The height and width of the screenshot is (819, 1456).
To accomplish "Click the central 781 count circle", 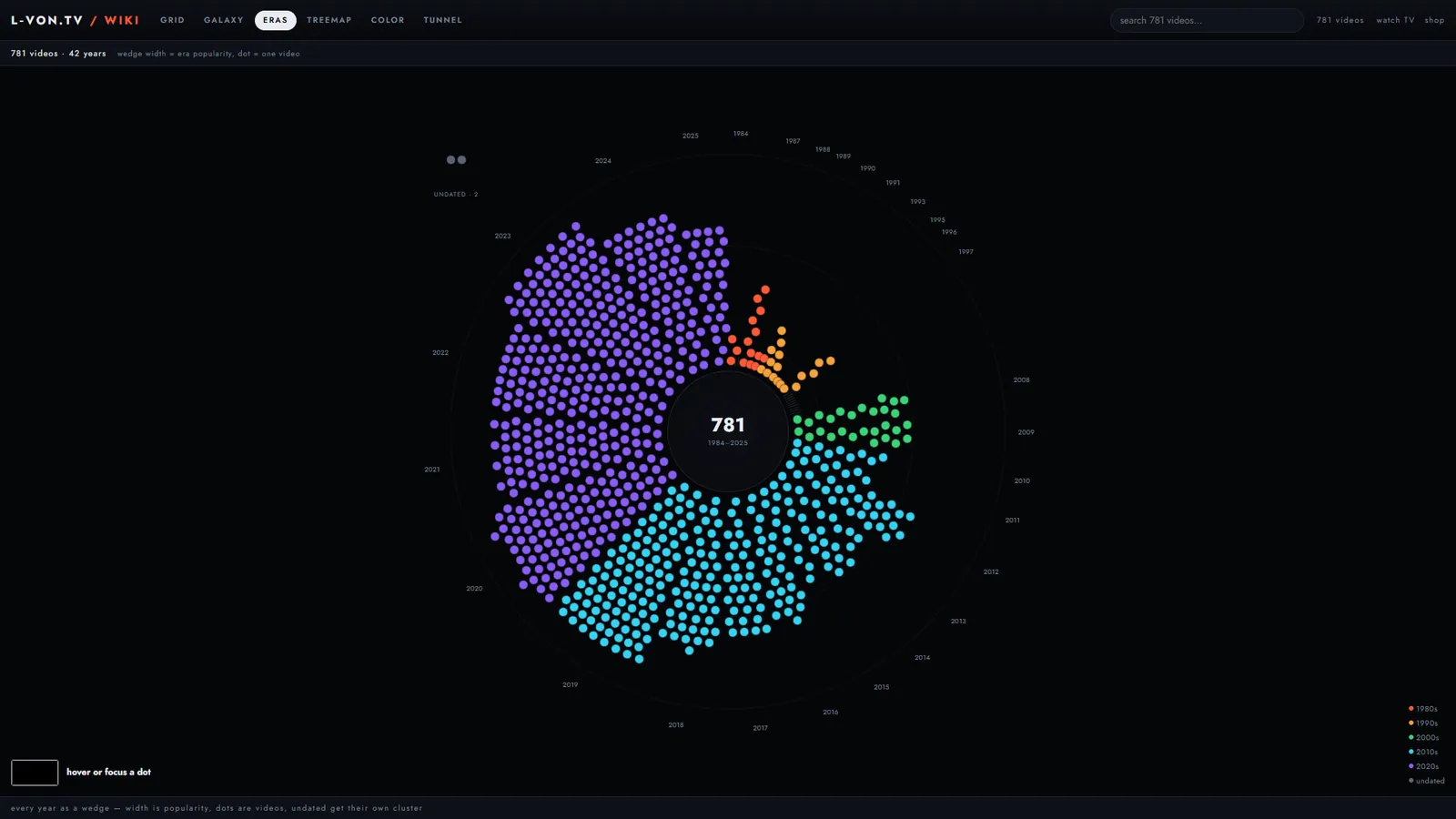I will point(728,431).
